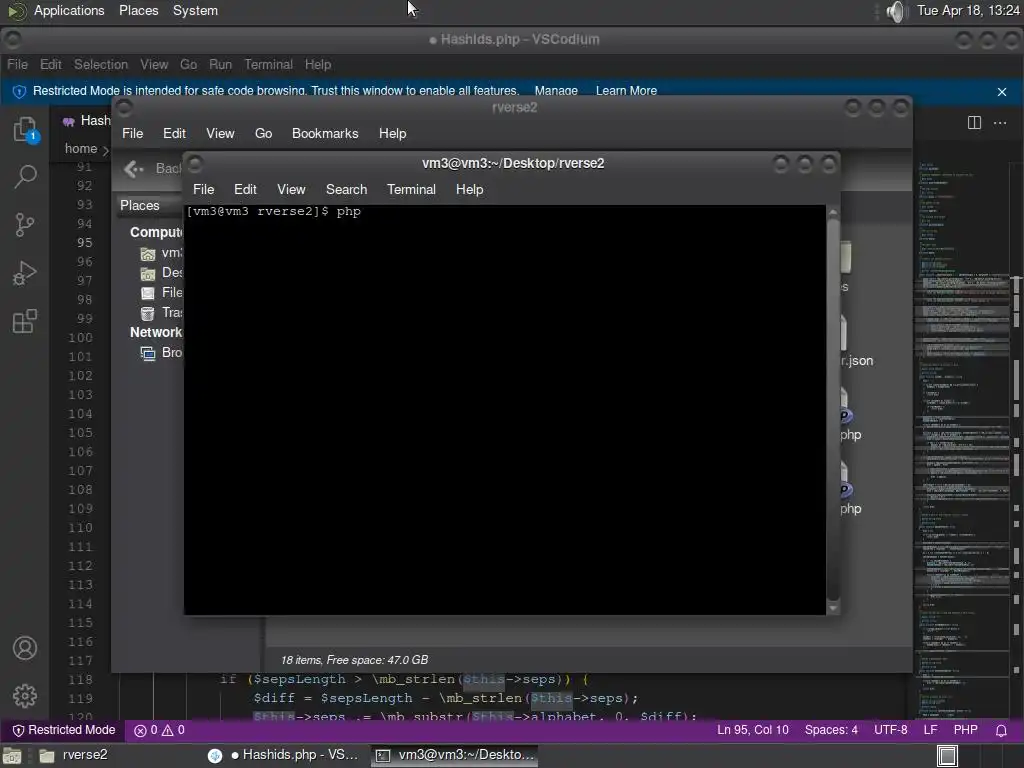This screenshot has height=768, width=1024.
Task: Open the terminal Edit menu
Action: 245,189
